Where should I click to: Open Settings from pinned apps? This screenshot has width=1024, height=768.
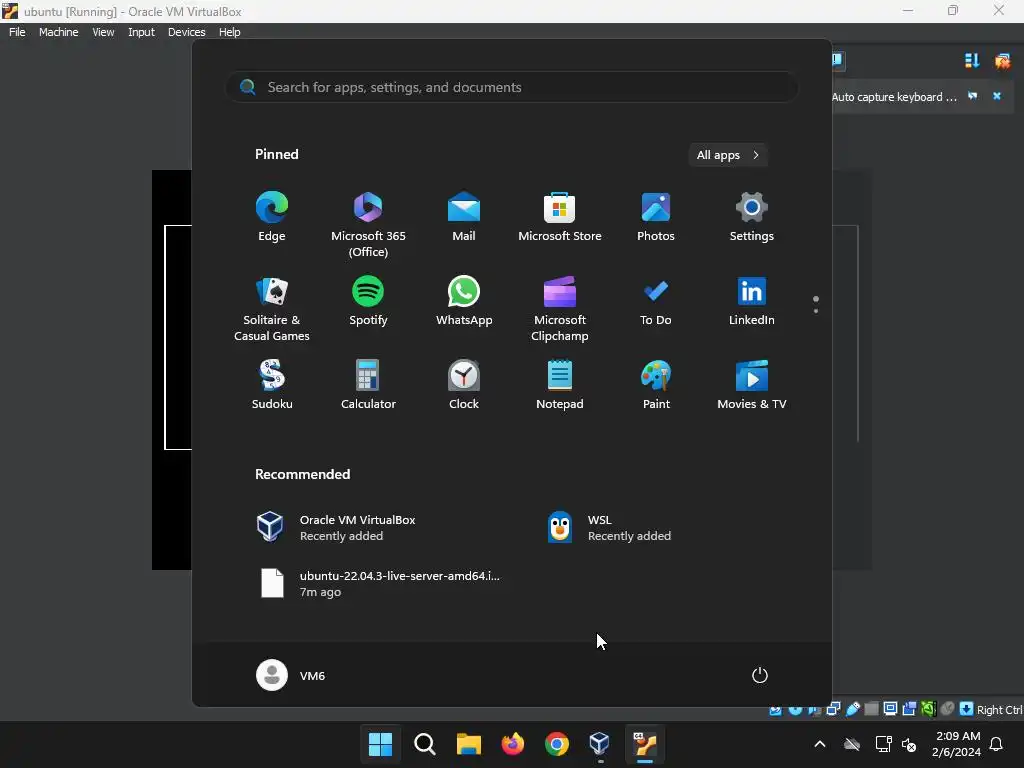coord(752,217)
